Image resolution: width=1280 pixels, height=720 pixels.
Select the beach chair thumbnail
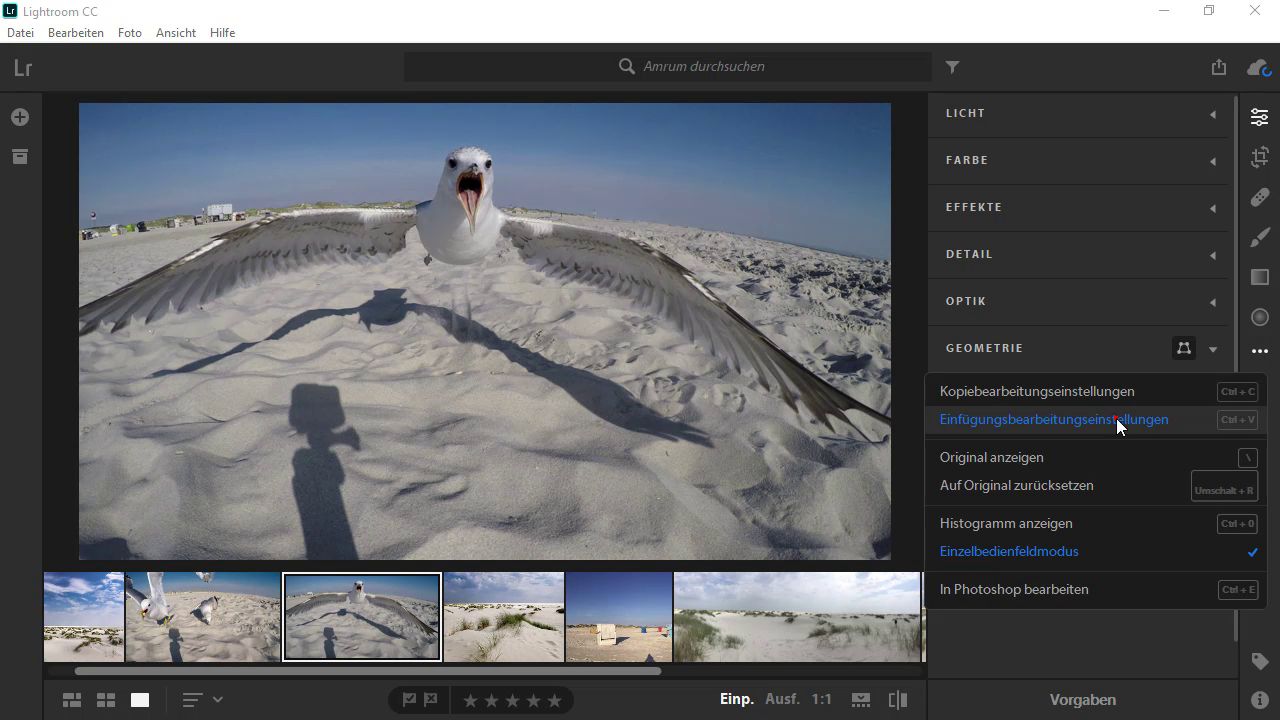[x=619, y=617]
